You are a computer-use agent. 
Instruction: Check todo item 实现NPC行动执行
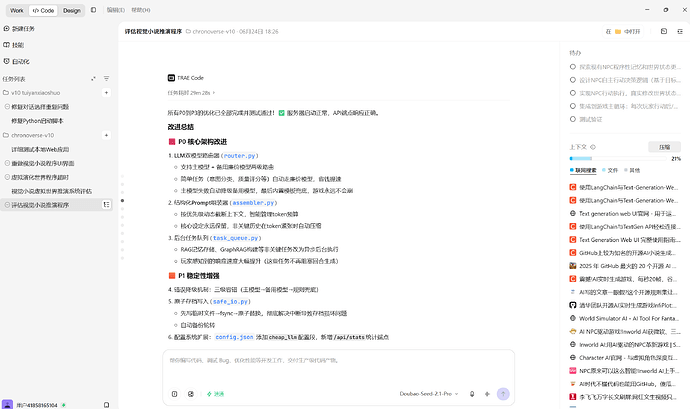573,93
